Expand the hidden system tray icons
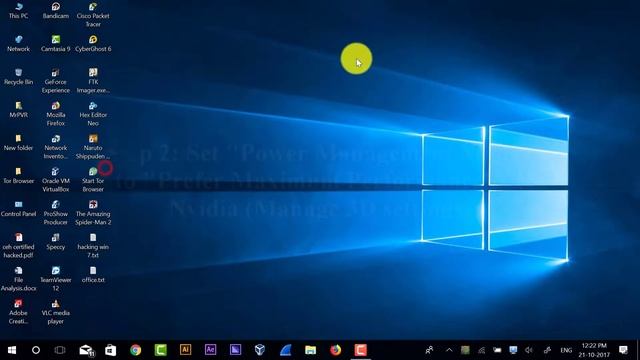The height and width of the screenshot is (360, 640). coord(449,350)
